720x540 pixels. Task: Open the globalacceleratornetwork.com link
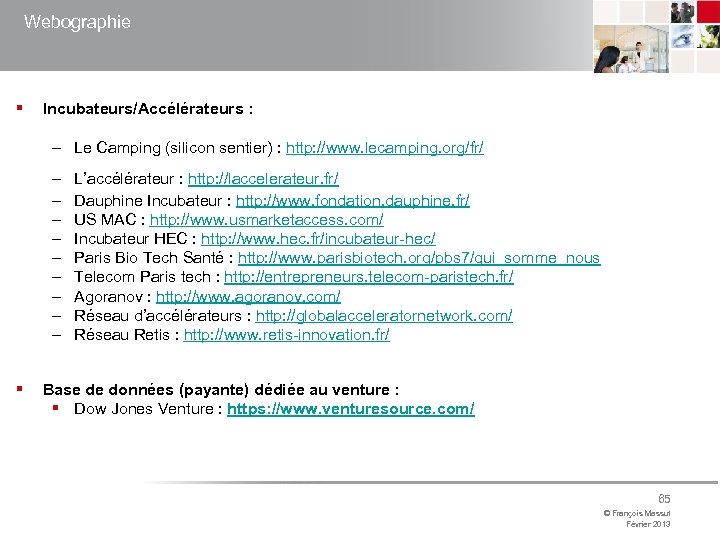(384, 316)
